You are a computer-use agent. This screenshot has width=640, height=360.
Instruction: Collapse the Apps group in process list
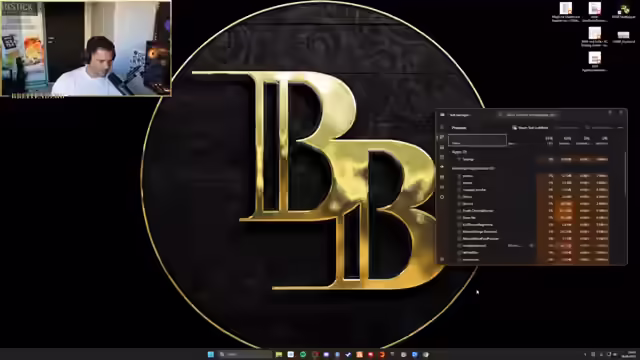(459, 152)
